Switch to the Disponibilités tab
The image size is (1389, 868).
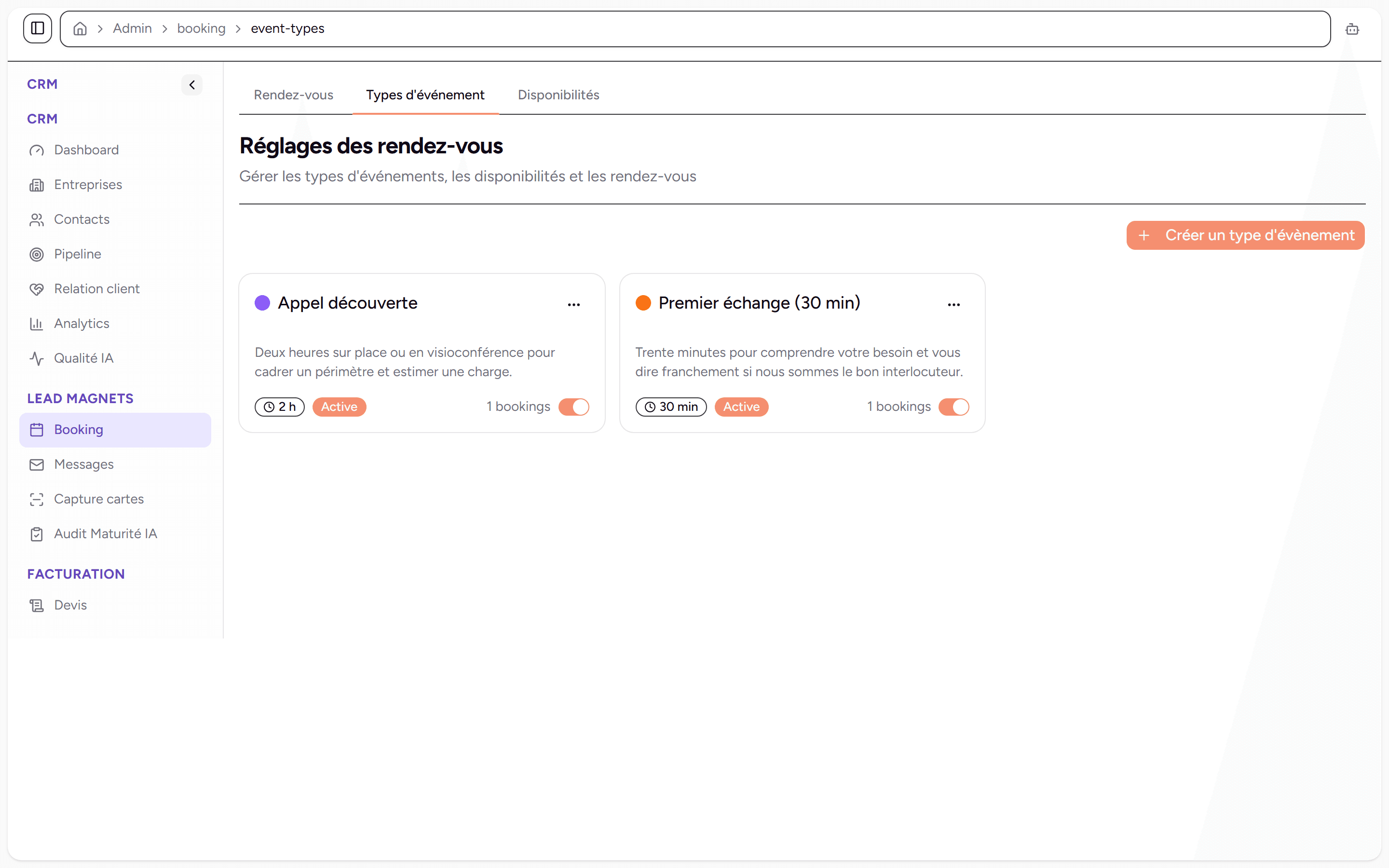558,95
